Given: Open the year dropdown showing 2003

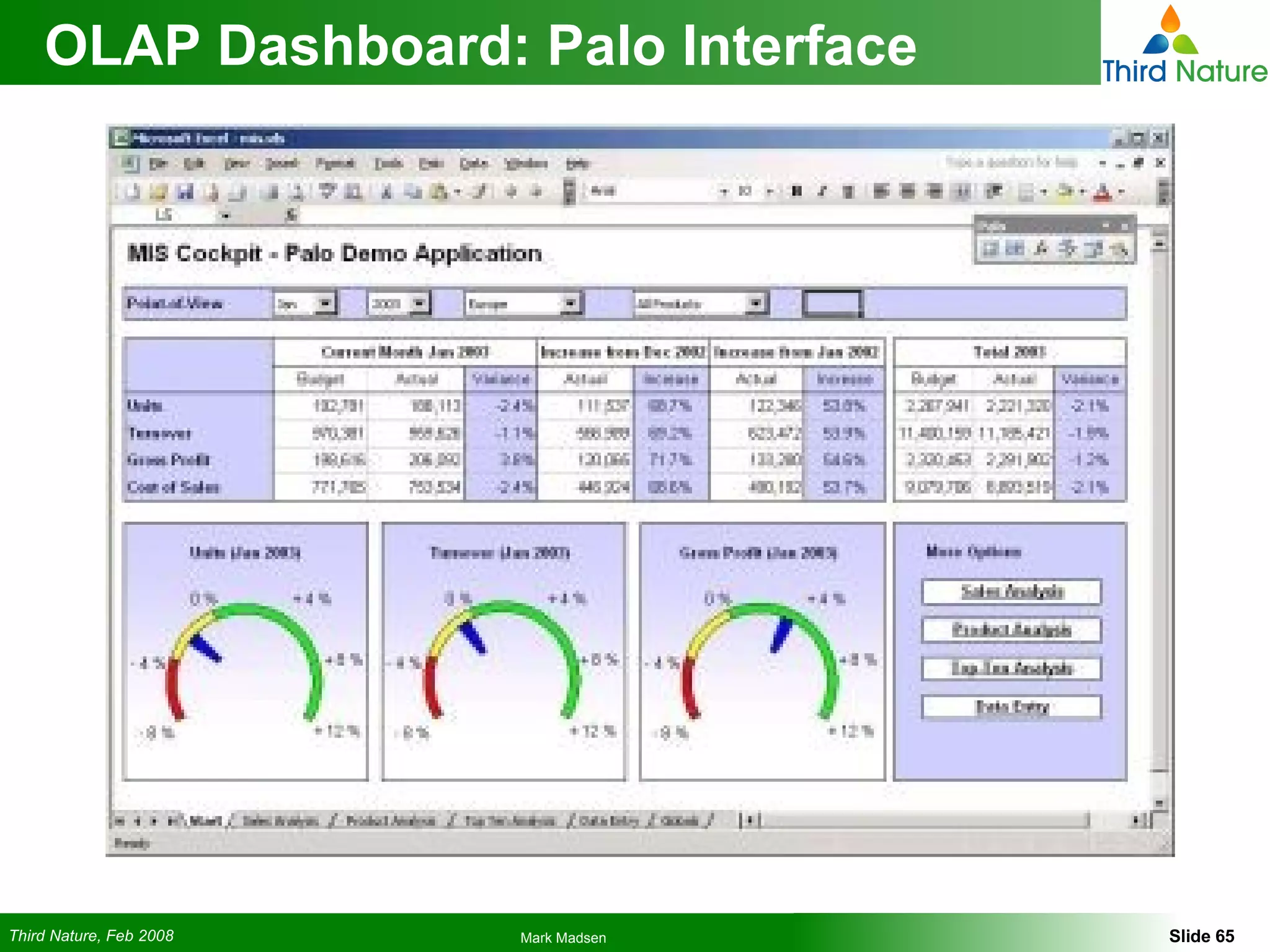Looking at the screenshot, I should 420,304.
